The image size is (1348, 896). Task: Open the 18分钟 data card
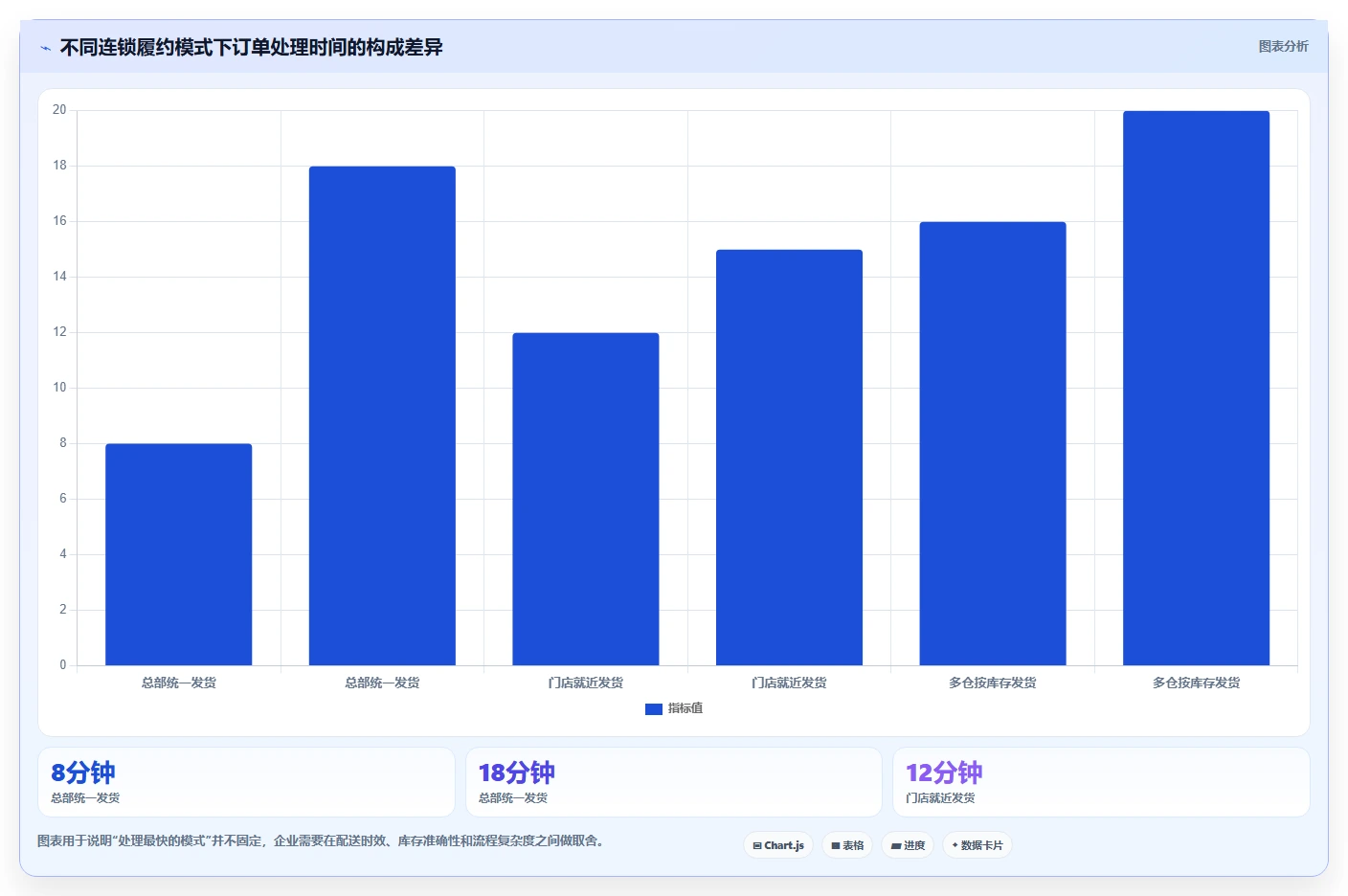(x=673, y=782)
